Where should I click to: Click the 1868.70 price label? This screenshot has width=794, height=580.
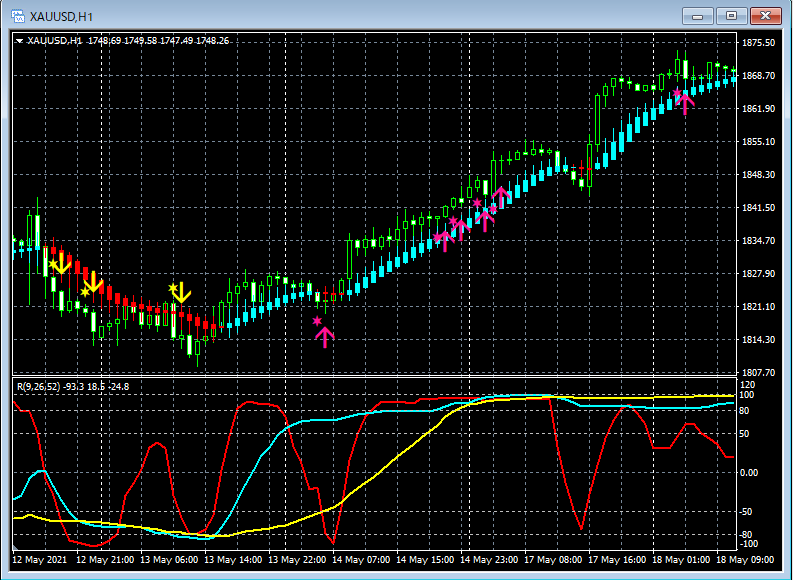(758, 76)
